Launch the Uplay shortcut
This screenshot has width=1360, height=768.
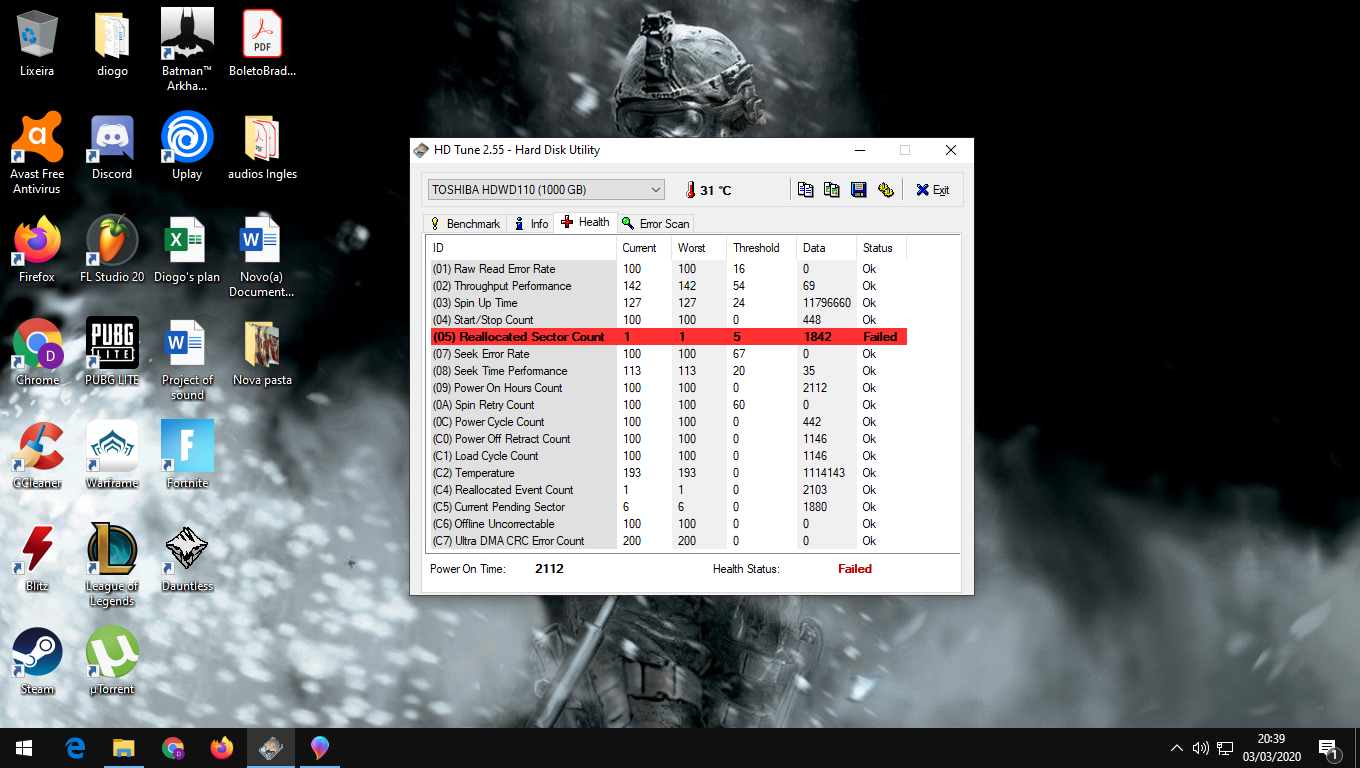click(x=187, y=147)
